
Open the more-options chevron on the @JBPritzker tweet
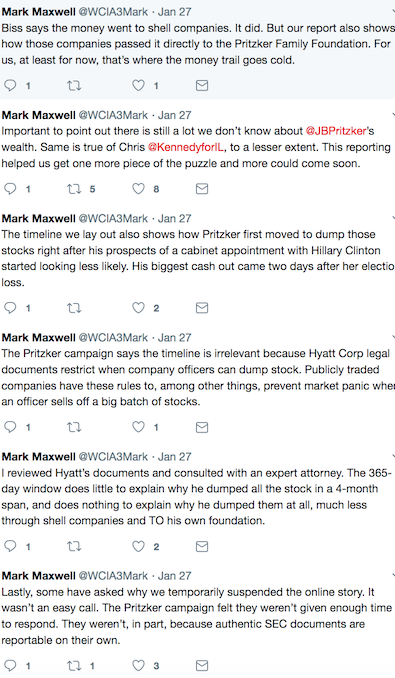pyautogui.click(x=393, y=115)
